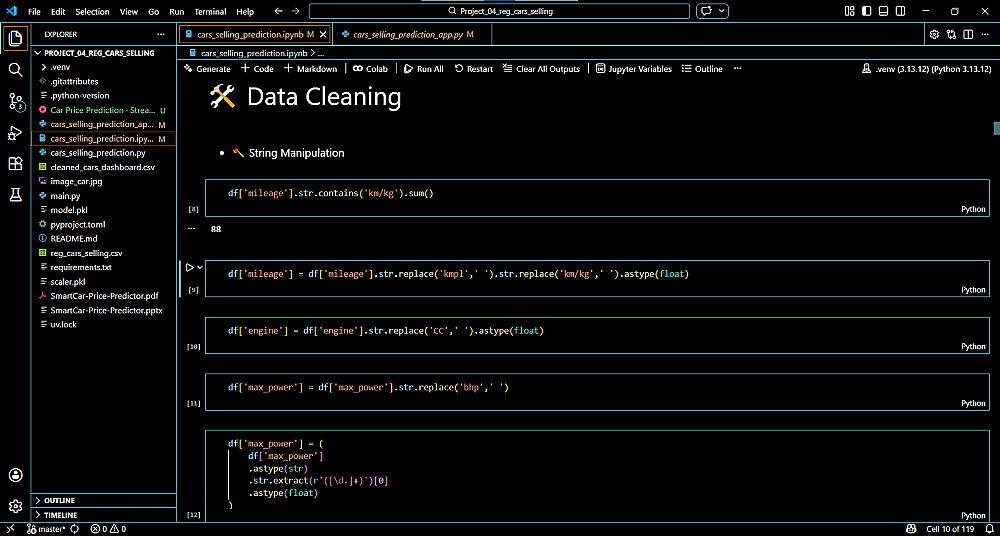Screen dimensions: 1000x536
Task: Click the Run All button
Action: click(x=424, y=69)
